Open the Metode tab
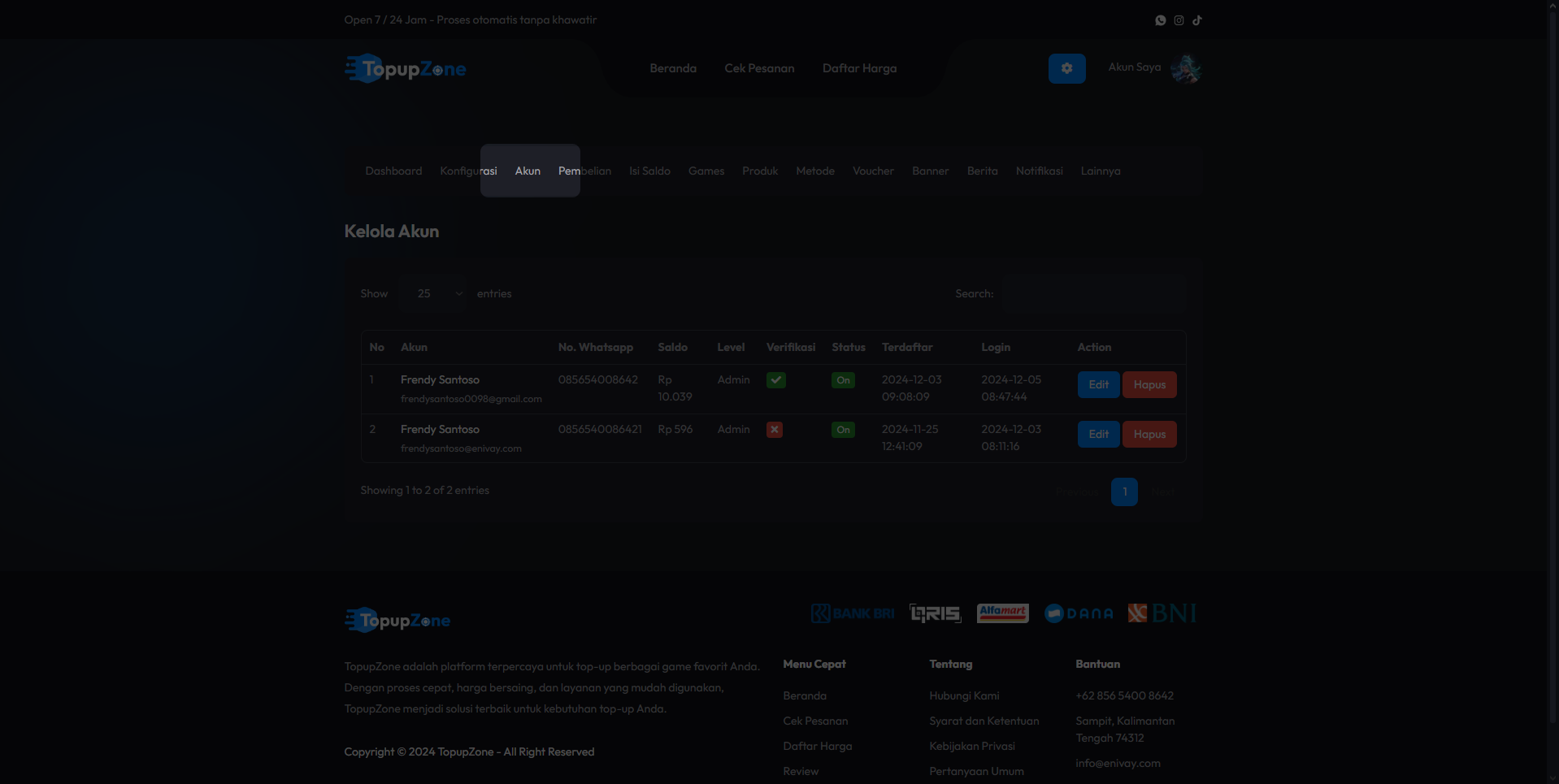The image size is (1559, 784). coord(815,171)
